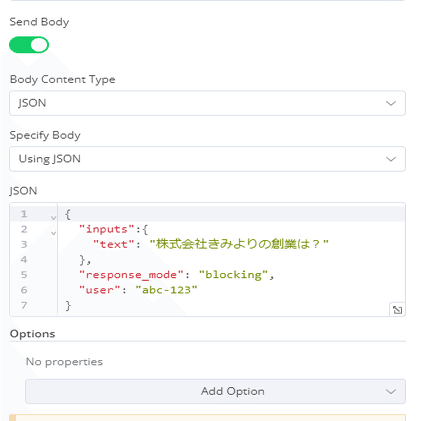The image size is (421, 421).
Task: Click line number 4 in editor gutter
Action: 24,259
